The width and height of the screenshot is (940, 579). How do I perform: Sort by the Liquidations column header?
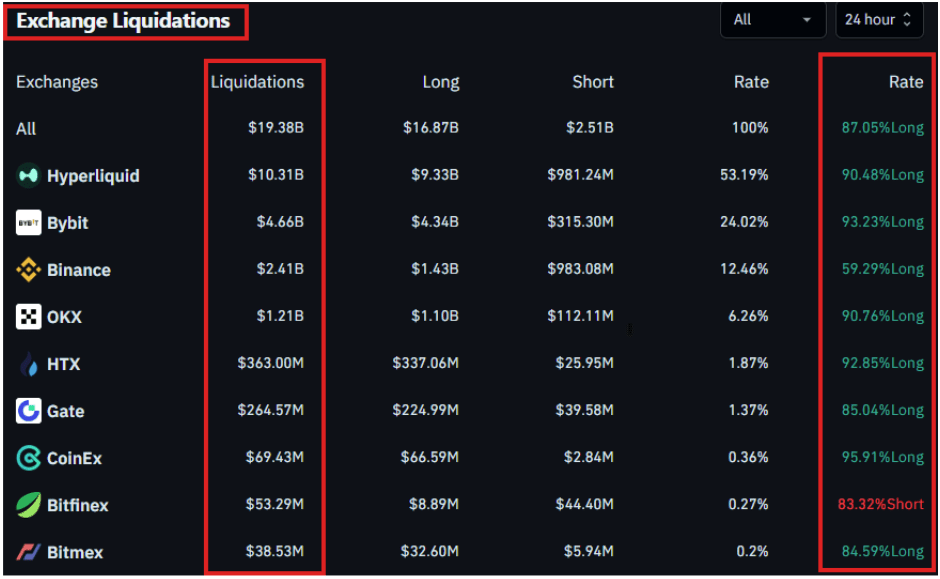click(257, 82)
